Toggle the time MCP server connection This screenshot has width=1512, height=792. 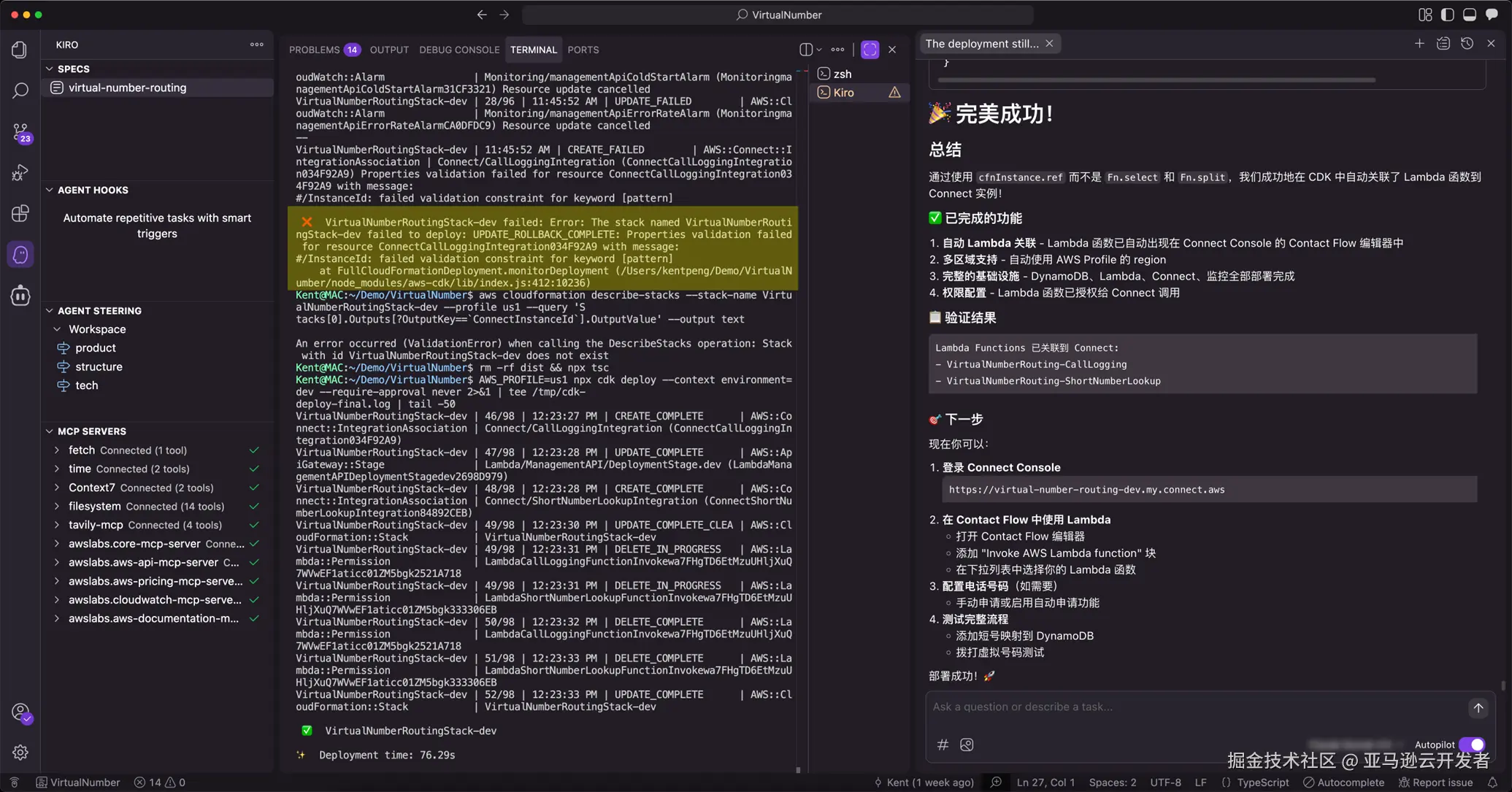253,469
